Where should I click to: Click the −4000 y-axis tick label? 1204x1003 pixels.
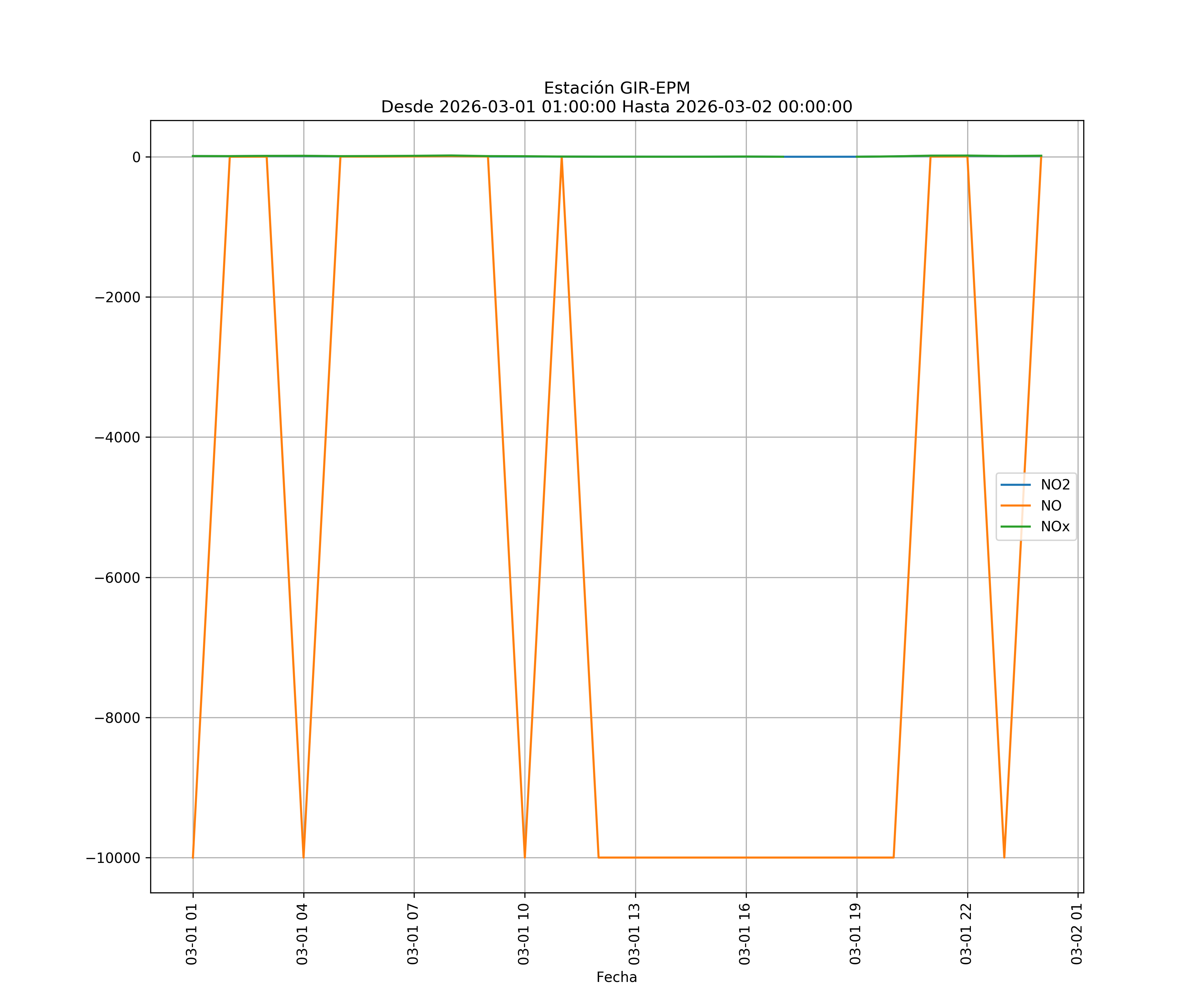click(117, 438)
